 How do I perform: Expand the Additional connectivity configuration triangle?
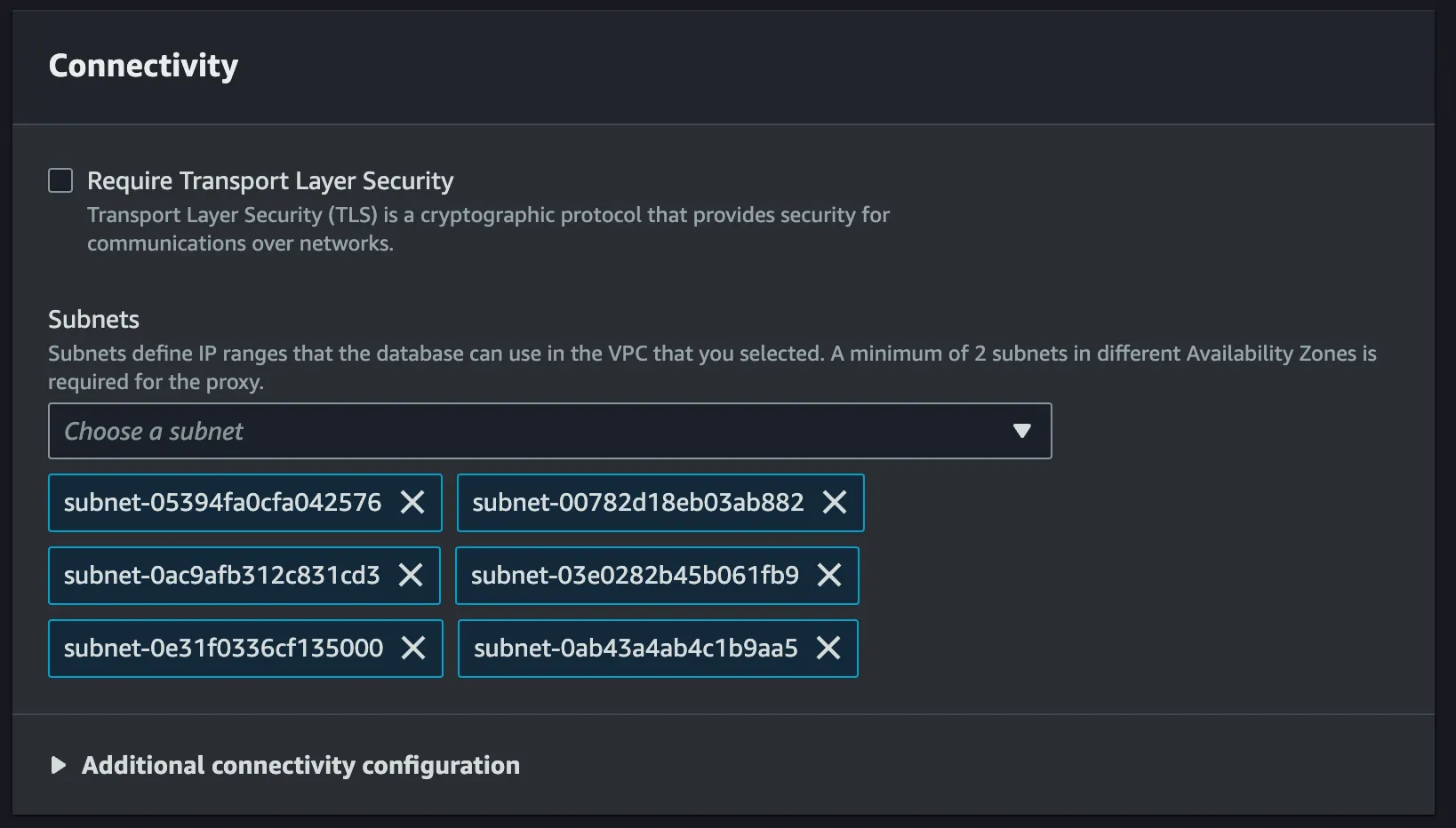[59, 766]
